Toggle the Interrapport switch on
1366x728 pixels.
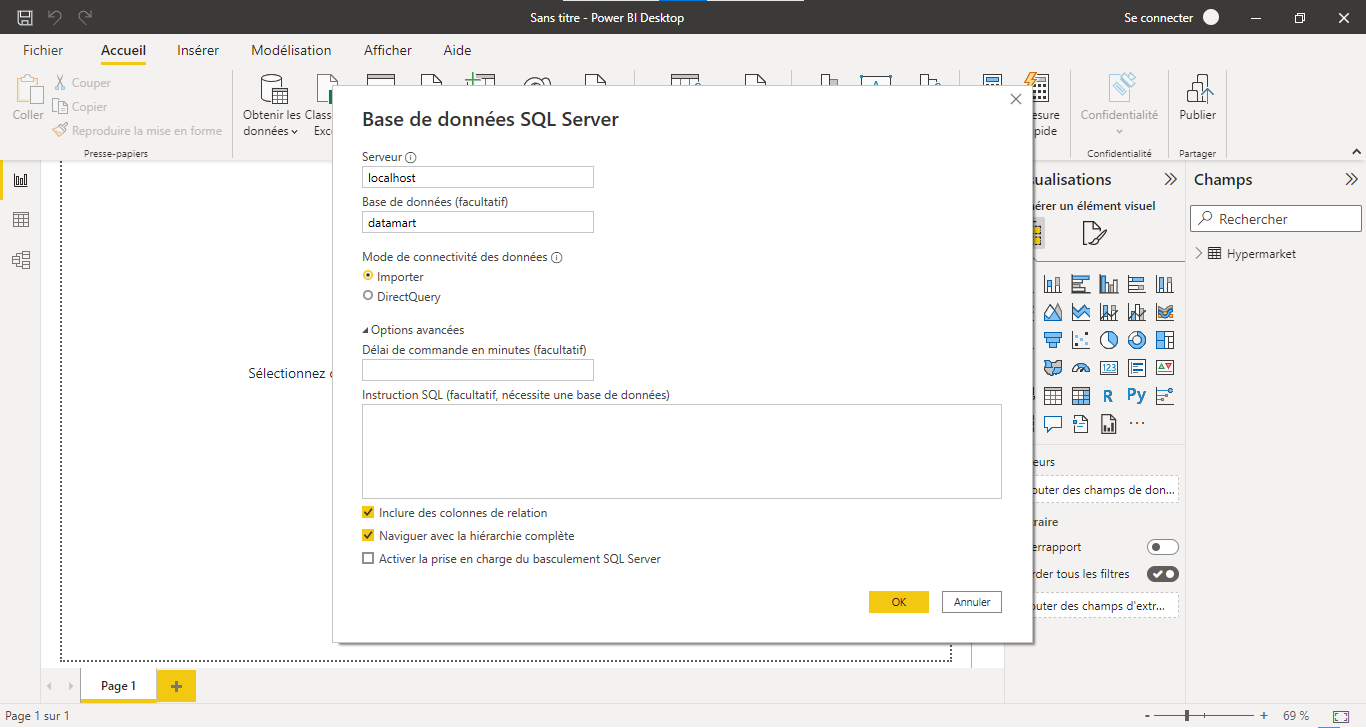(x=1163, y=547)
